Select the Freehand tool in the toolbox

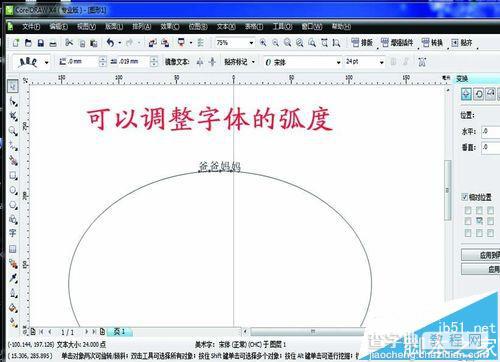(13, 146)
